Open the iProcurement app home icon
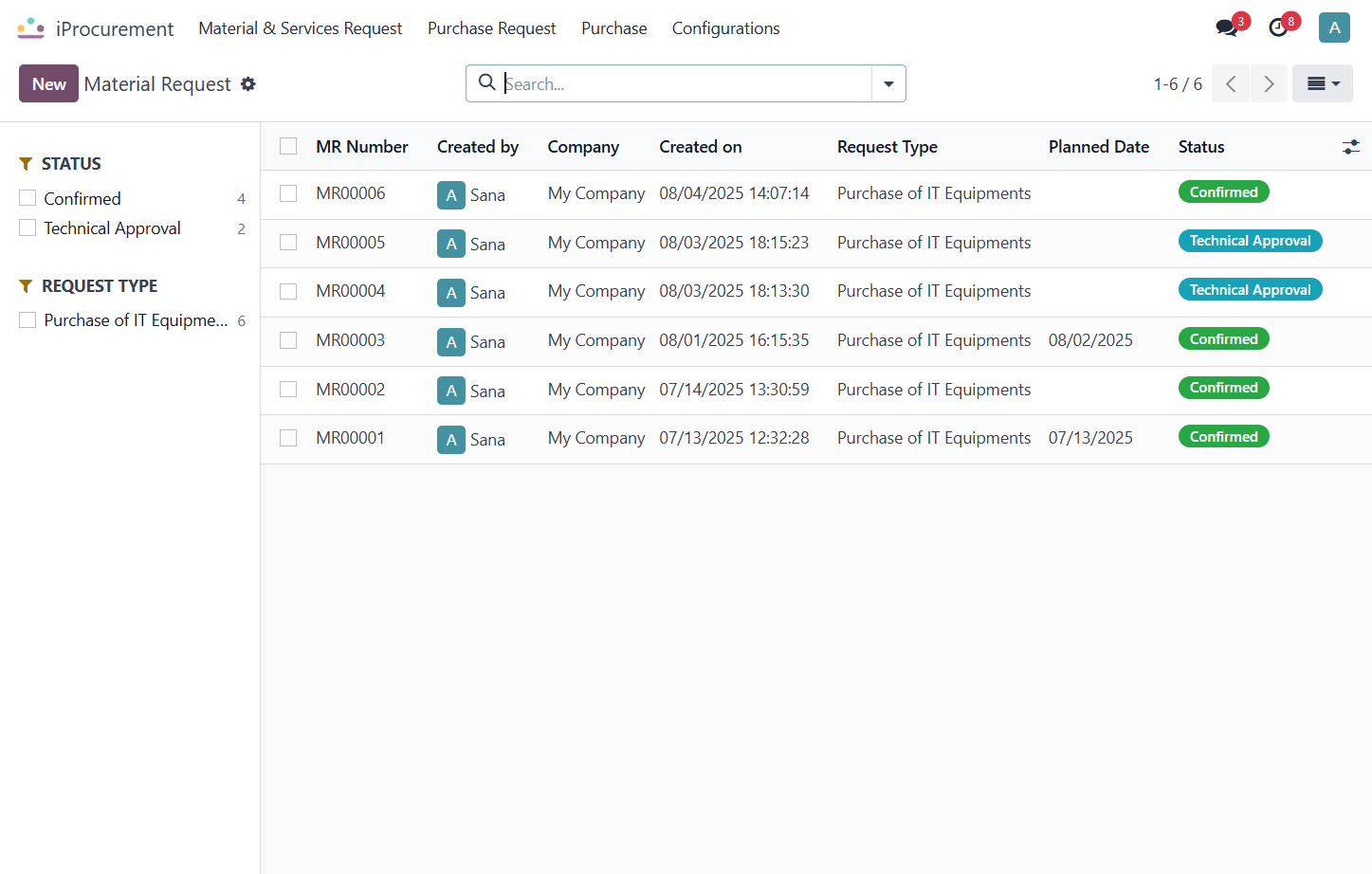 31,28
